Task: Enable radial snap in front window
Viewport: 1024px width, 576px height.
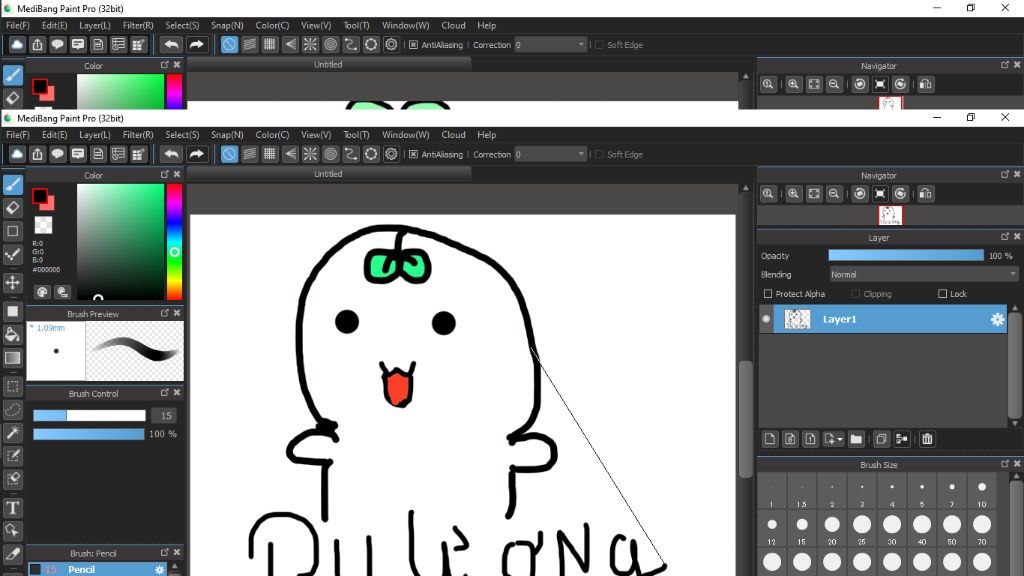Action: point(310,154)
